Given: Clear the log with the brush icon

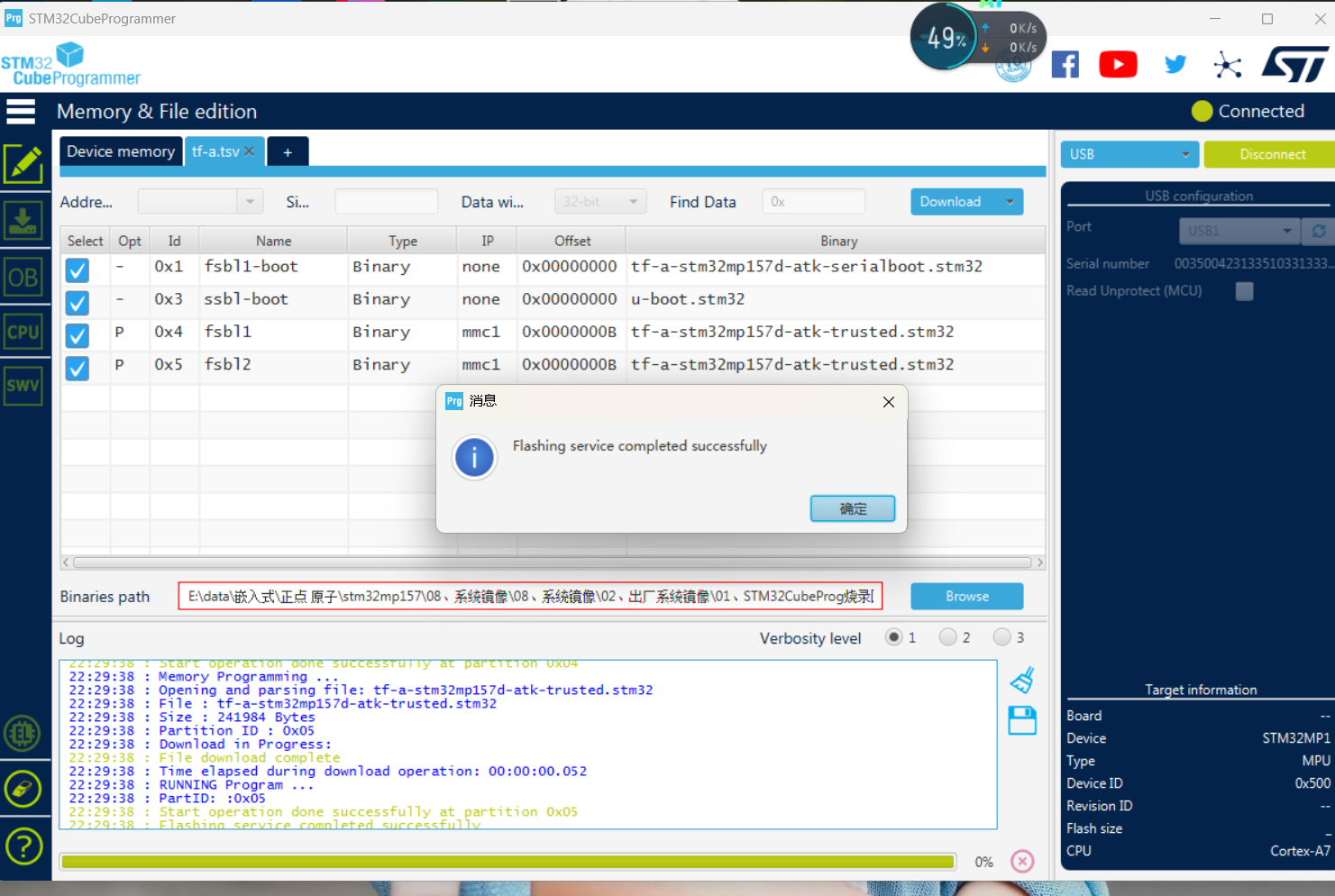Looking at the screenshot, I should click(1022, 680).
